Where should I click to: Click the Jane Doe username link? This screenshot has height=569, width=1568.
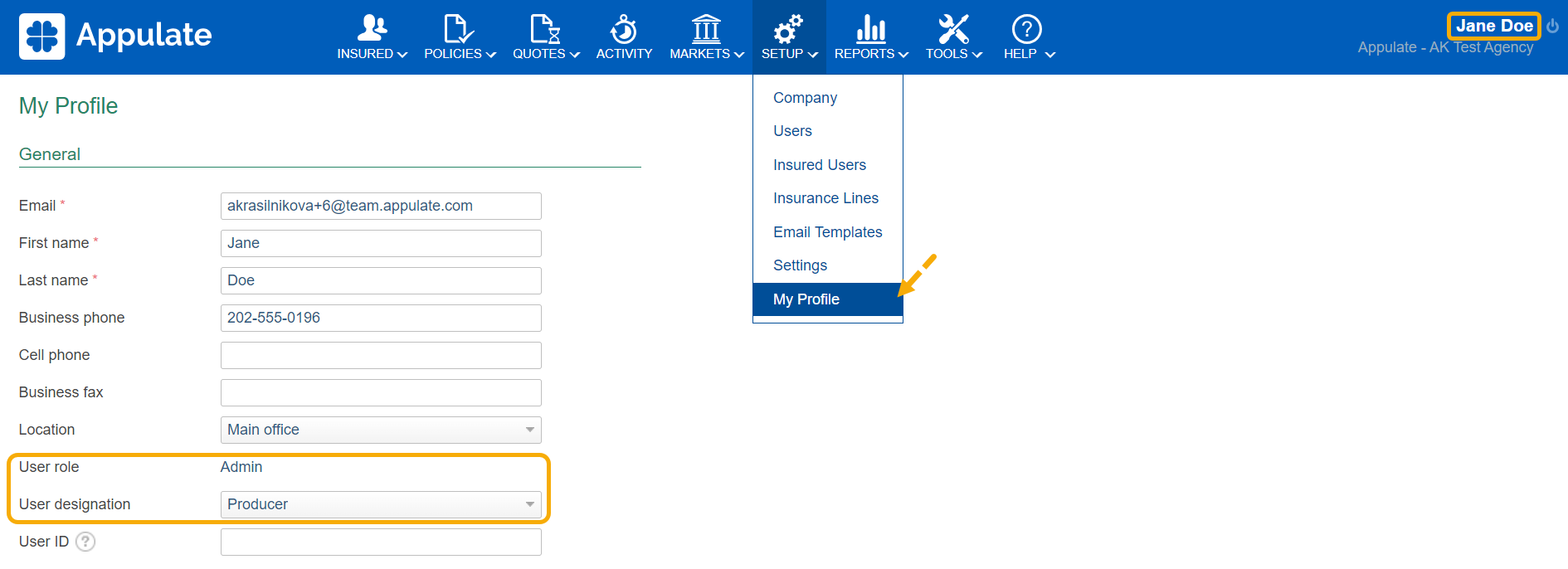[x=1493, y=26]
